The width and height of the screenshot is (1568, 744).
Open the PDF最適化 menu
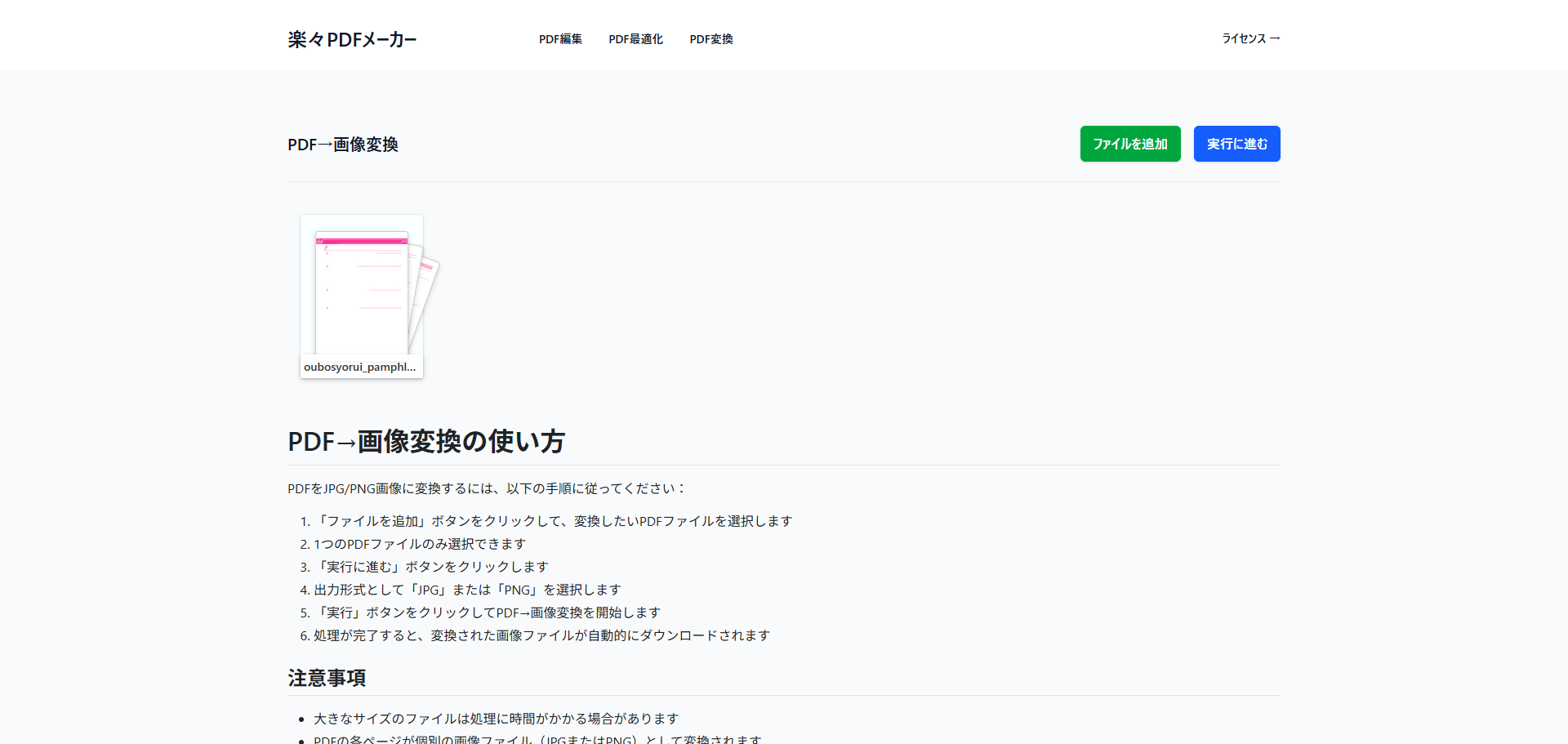coord(635,39)
